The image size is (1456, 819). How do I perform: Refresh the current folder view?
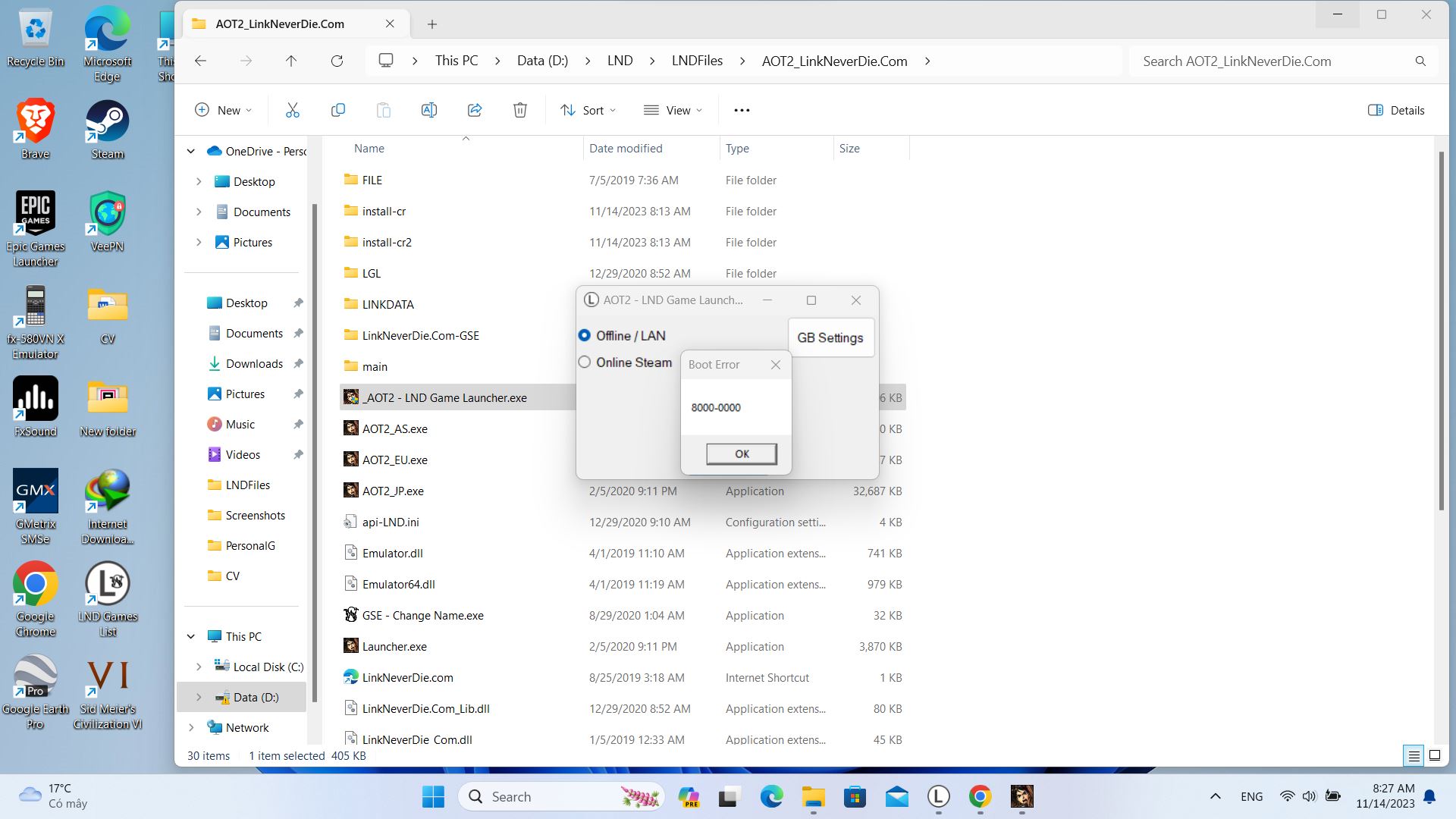pyautogui.click(x=337, y=61)
